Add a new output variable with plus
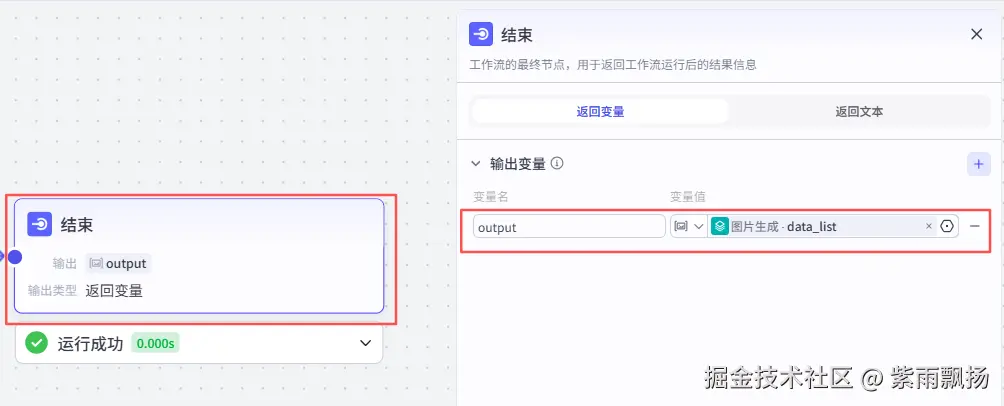Screen dimensions: 1004x406 point(978,164)
